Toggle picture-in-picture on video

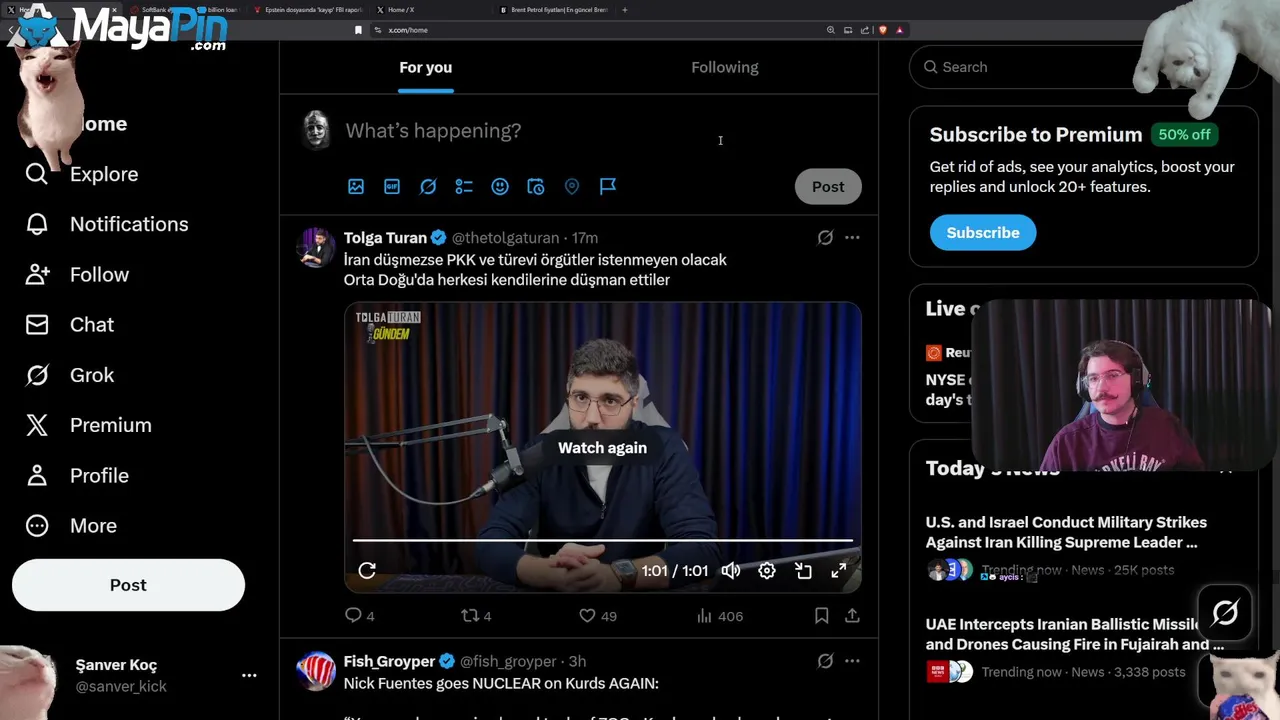point(803,570)
